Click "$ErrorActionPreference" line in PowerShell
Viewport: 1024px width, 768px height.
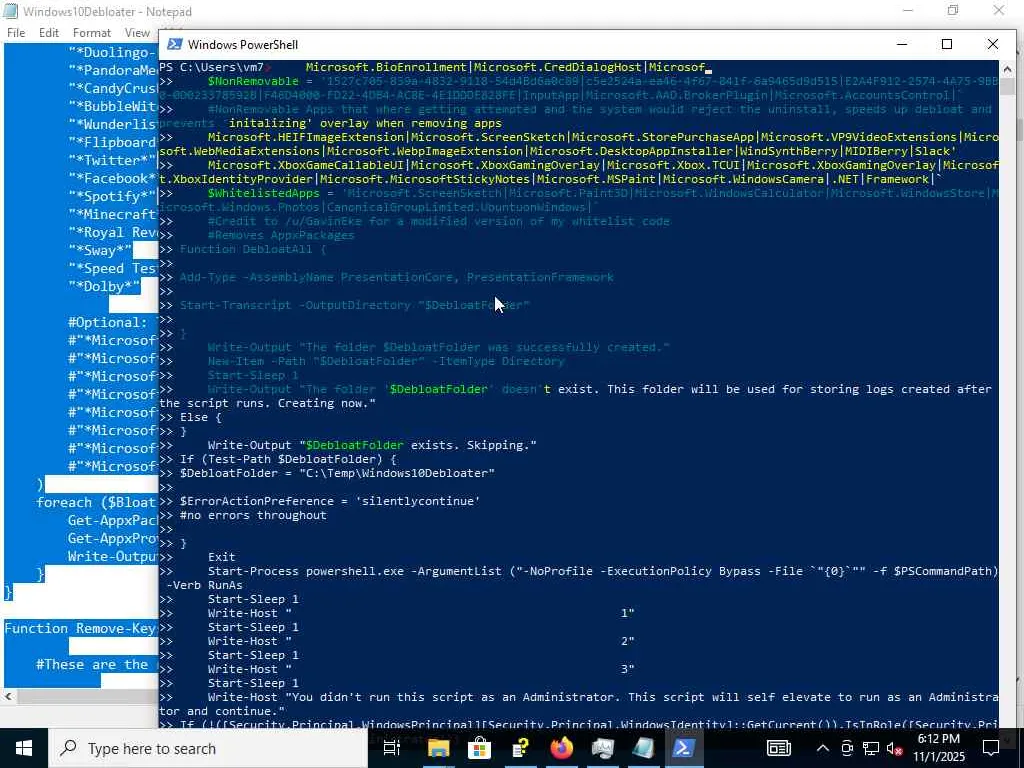click(330, 501)
